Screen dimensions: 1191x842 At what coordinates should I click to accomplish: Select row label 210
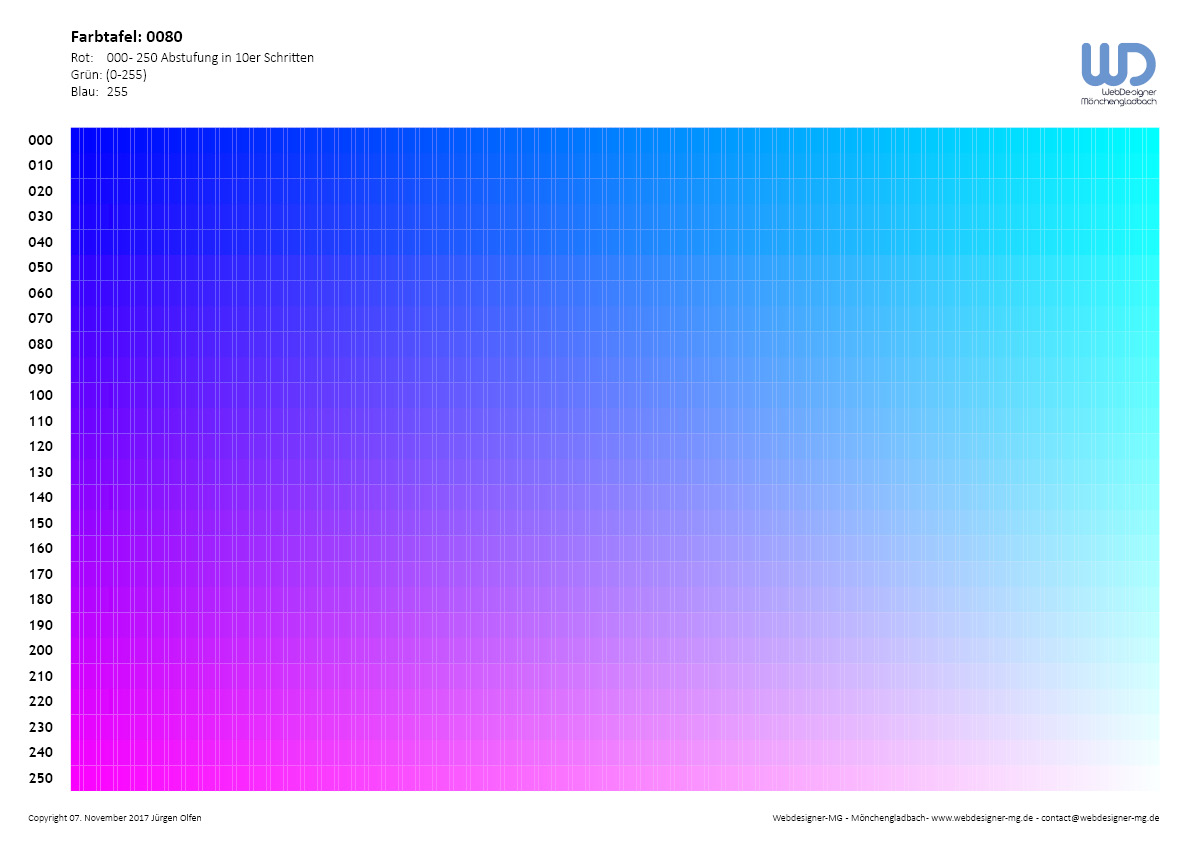[41, 676]
